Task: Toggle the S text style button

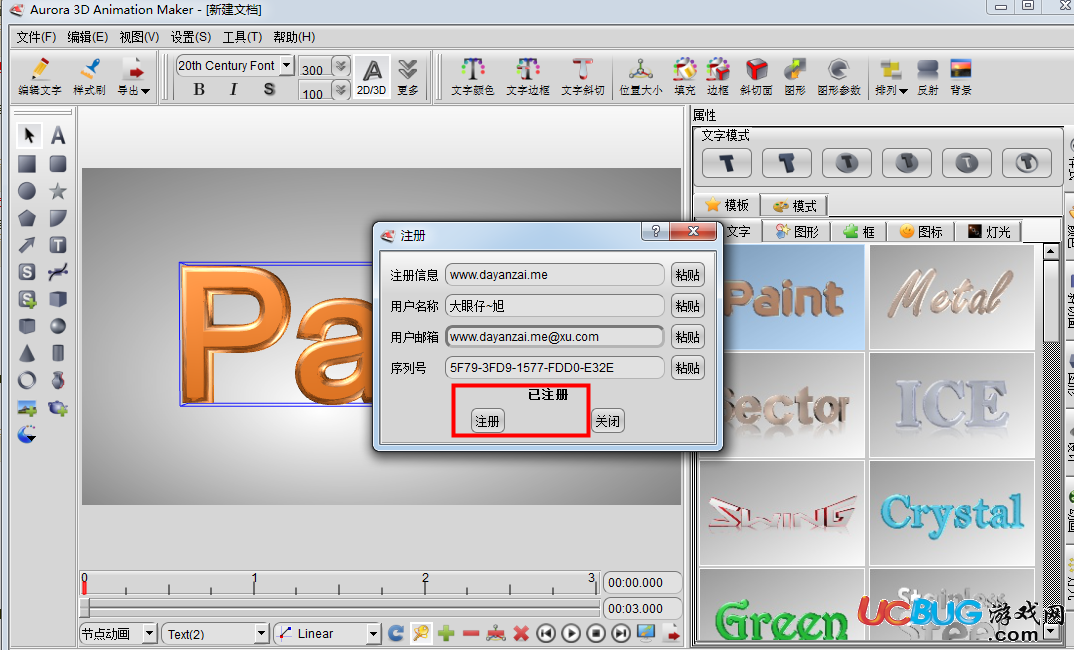Action: (269, 89)
